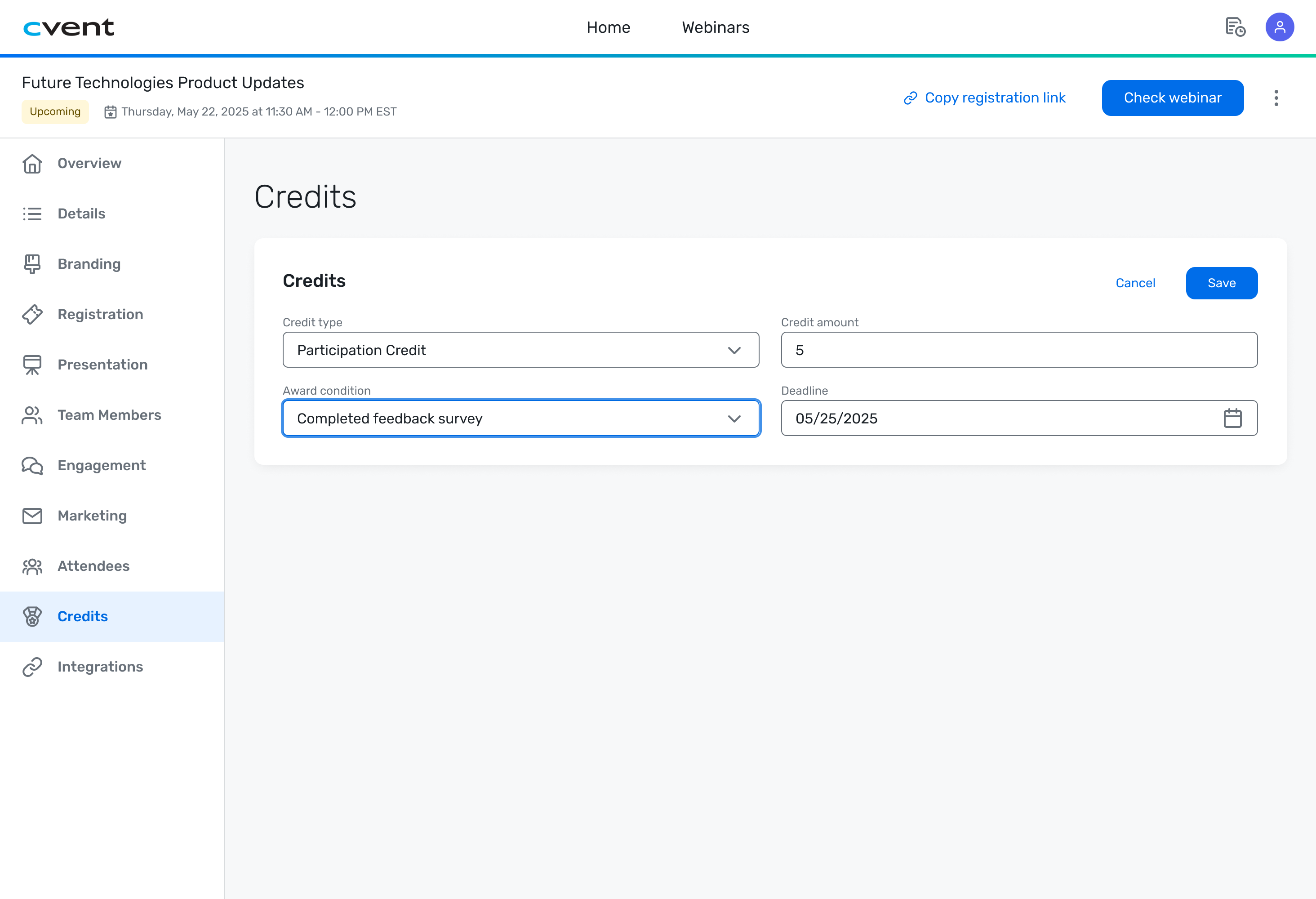
Task: Click the recent activity document-clock icon
Action: click(1235, 27)
